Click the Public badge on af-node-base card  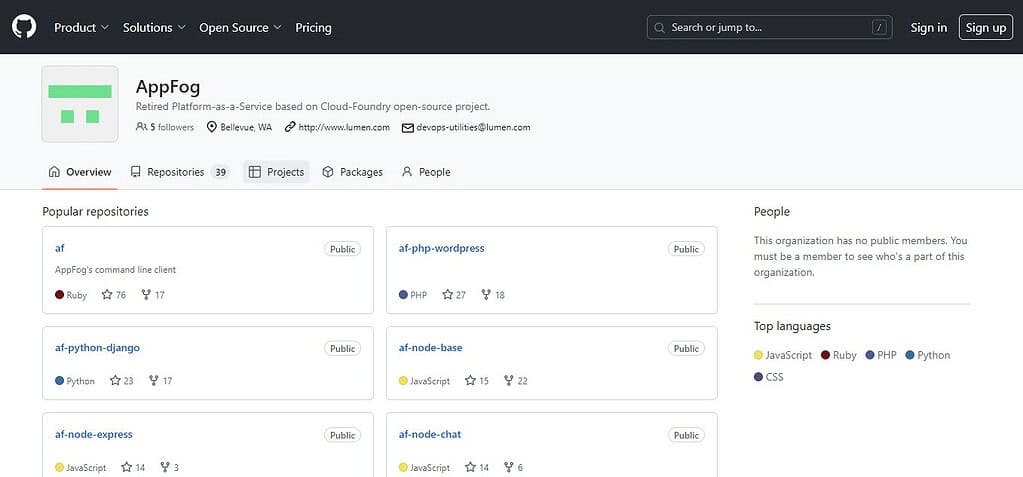(686, 348)
